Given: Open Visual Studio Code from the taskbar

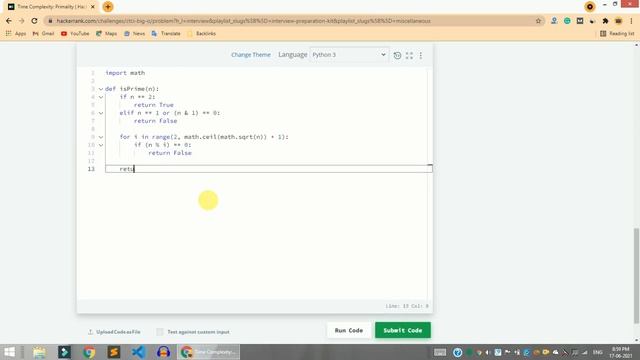Looking at the screenshot, I should click(x=138, y=352).
